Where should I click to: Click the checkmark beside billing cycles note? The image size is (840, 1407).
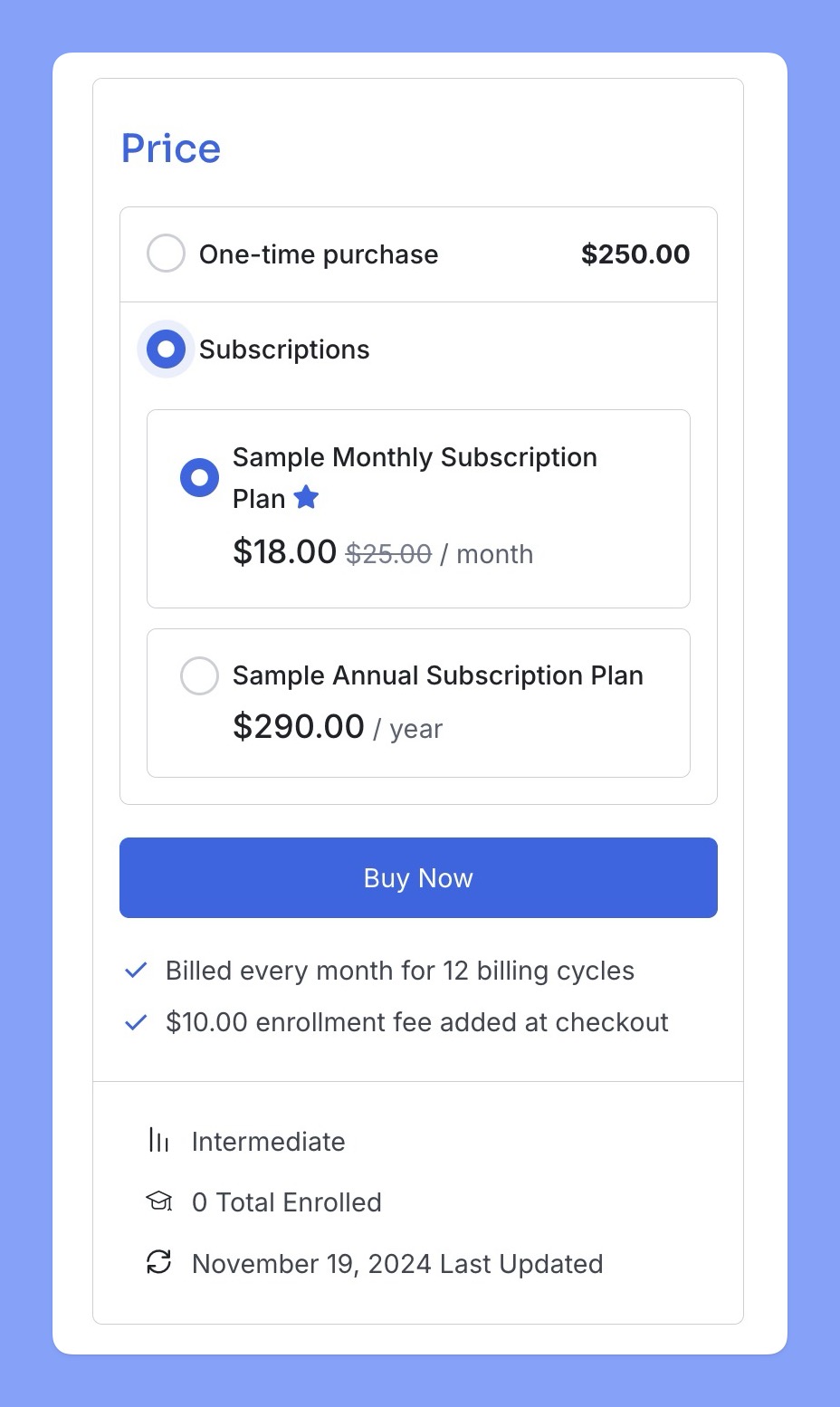[136, 971]
